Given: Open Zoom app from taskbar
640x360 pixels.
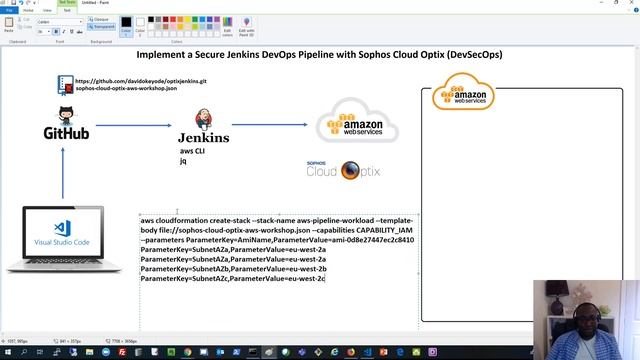Looking at the screenshot, I should point(106,352).
